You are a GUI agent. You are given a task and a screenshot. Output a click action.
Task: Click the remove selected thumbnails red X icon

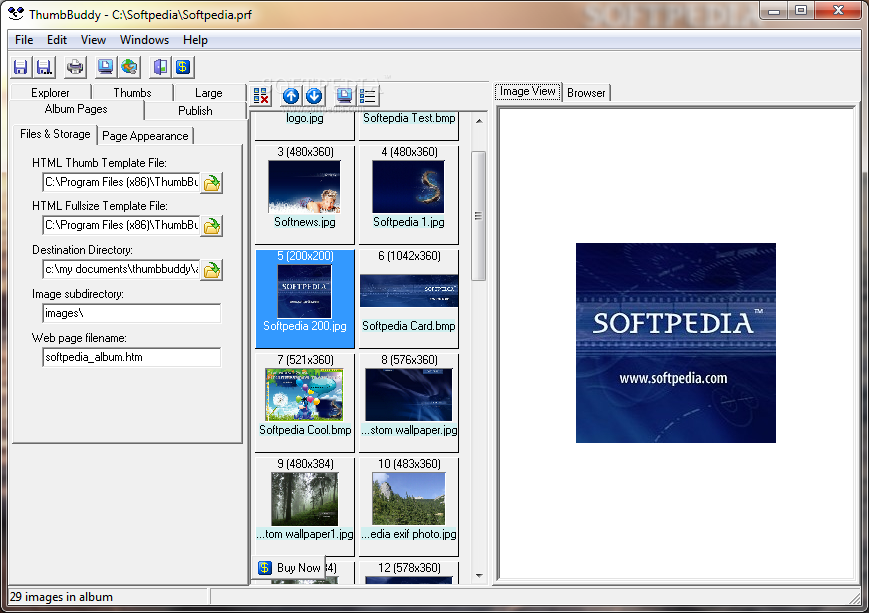click(x=261, y=96)
